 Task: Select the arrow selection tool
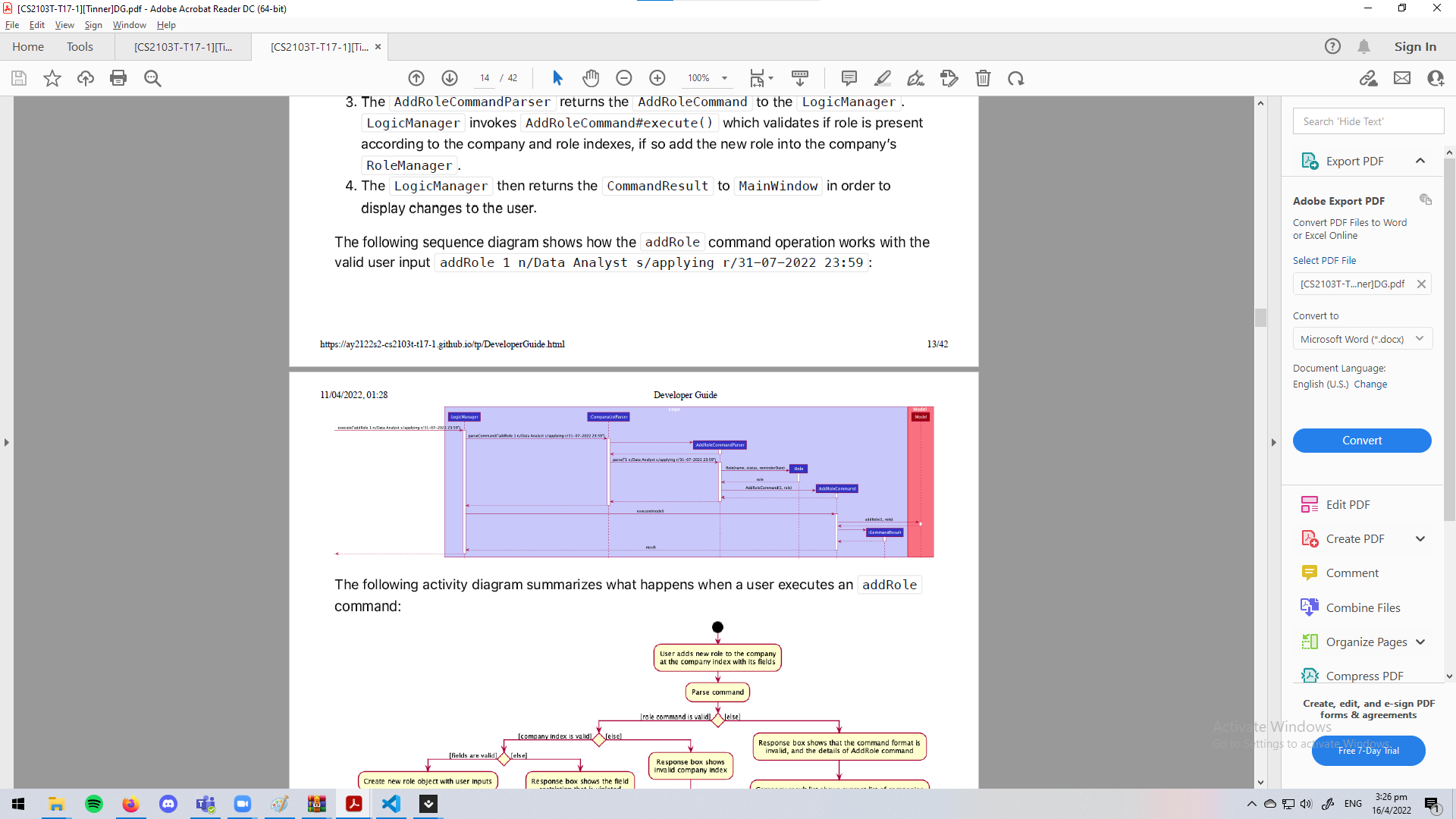click(557, 78)
